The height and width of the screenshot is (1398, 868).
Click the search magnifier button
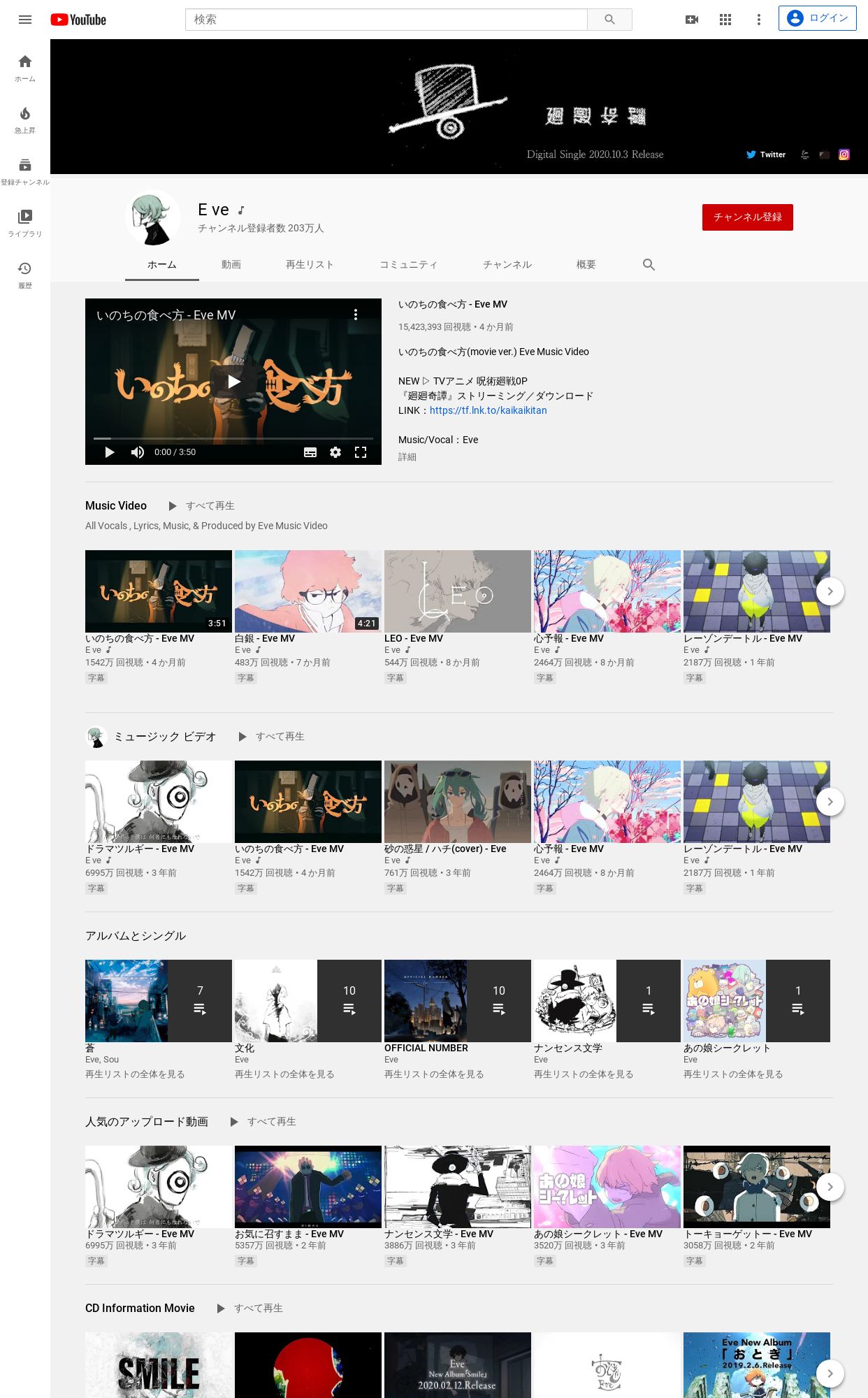coord(609,20)
